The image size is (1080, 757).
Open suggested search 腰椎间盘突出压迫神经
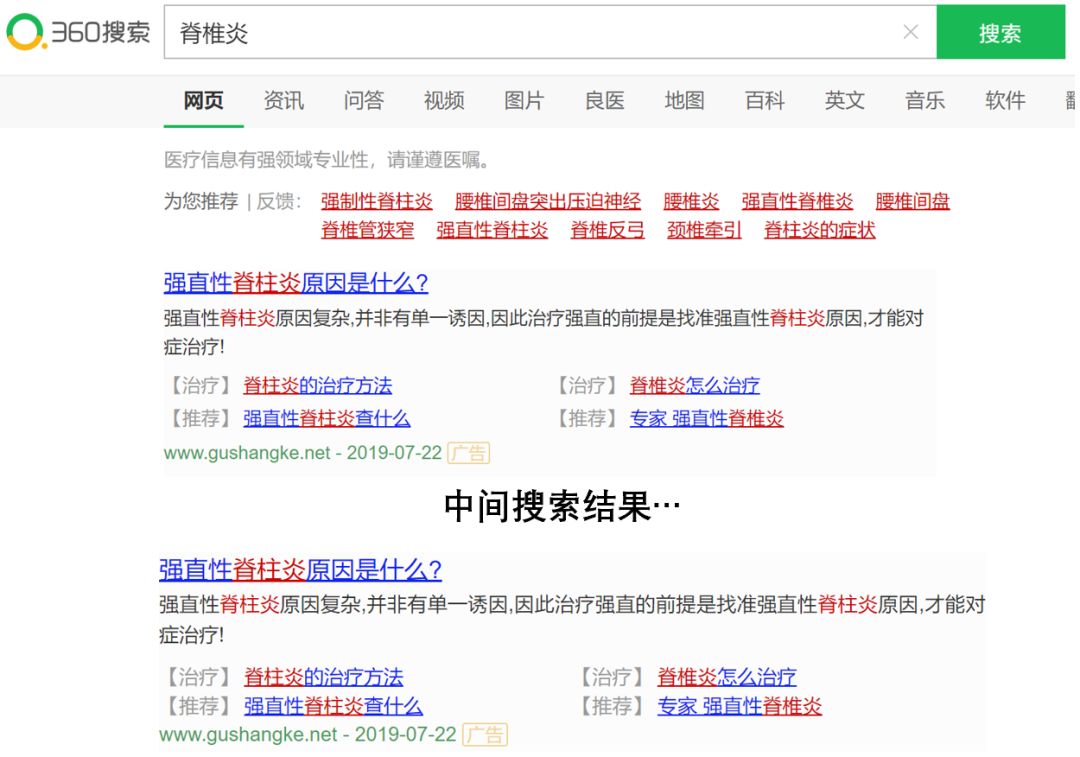(x=547, y=201)
